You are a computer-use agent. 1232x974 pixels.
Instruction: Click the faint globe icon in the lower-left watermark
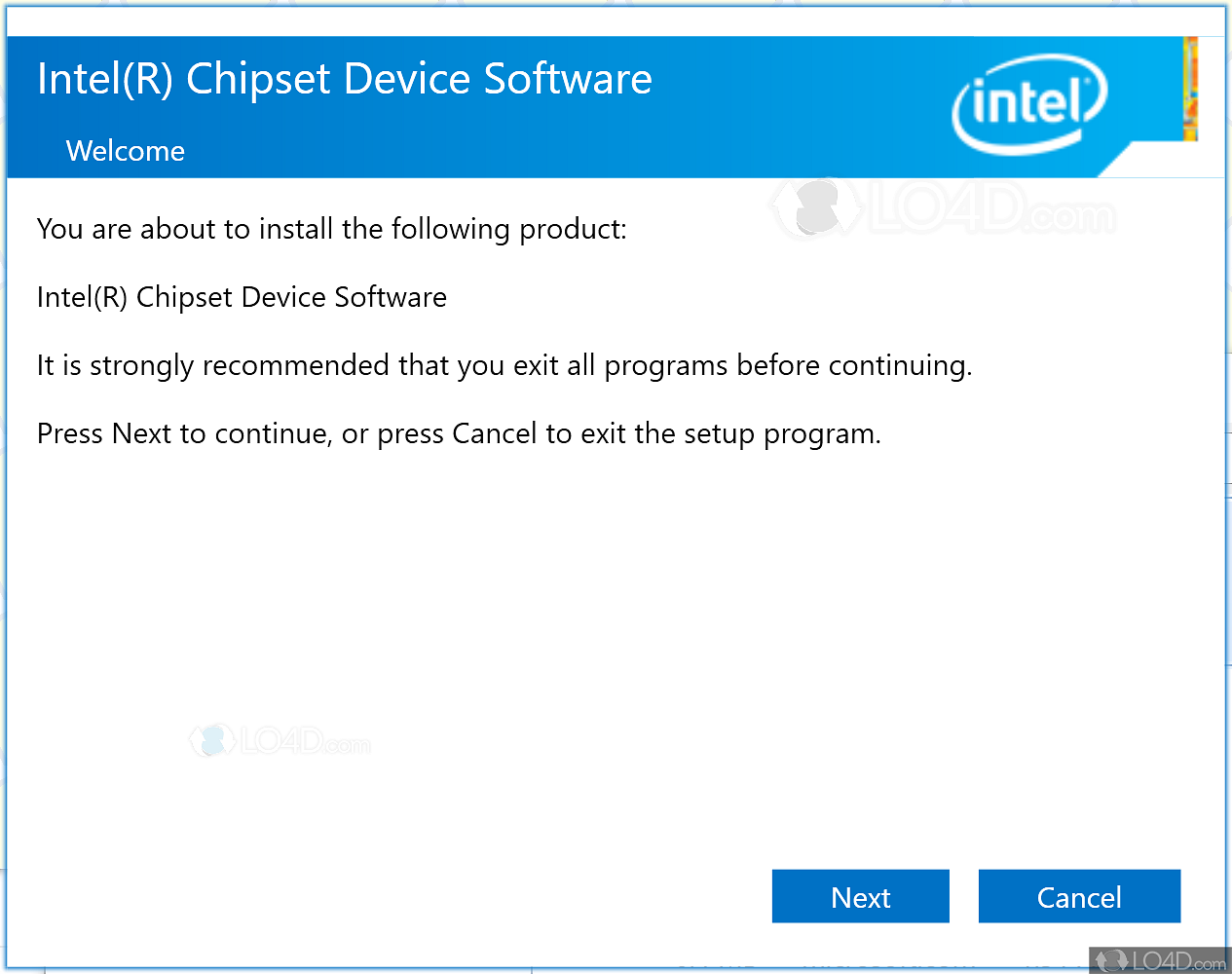pos(211,740)
